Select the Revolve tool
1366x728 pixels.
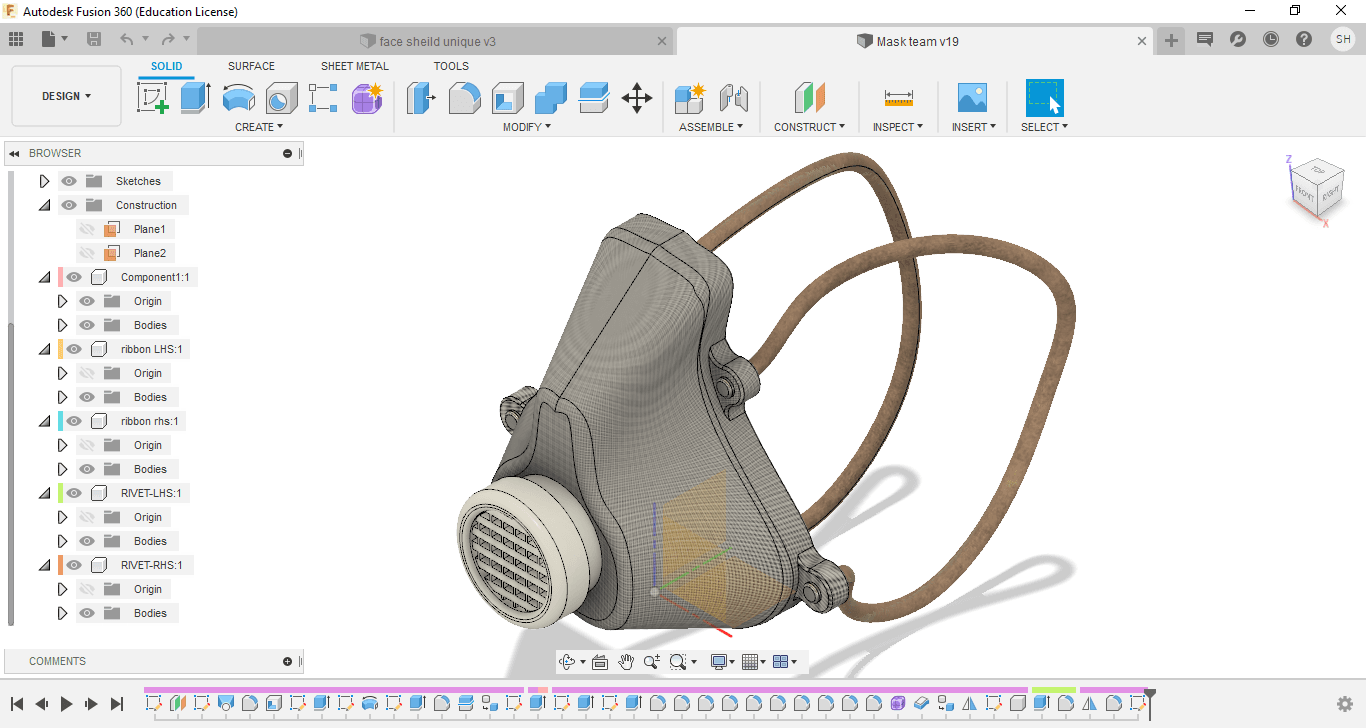tap(238, 98)
